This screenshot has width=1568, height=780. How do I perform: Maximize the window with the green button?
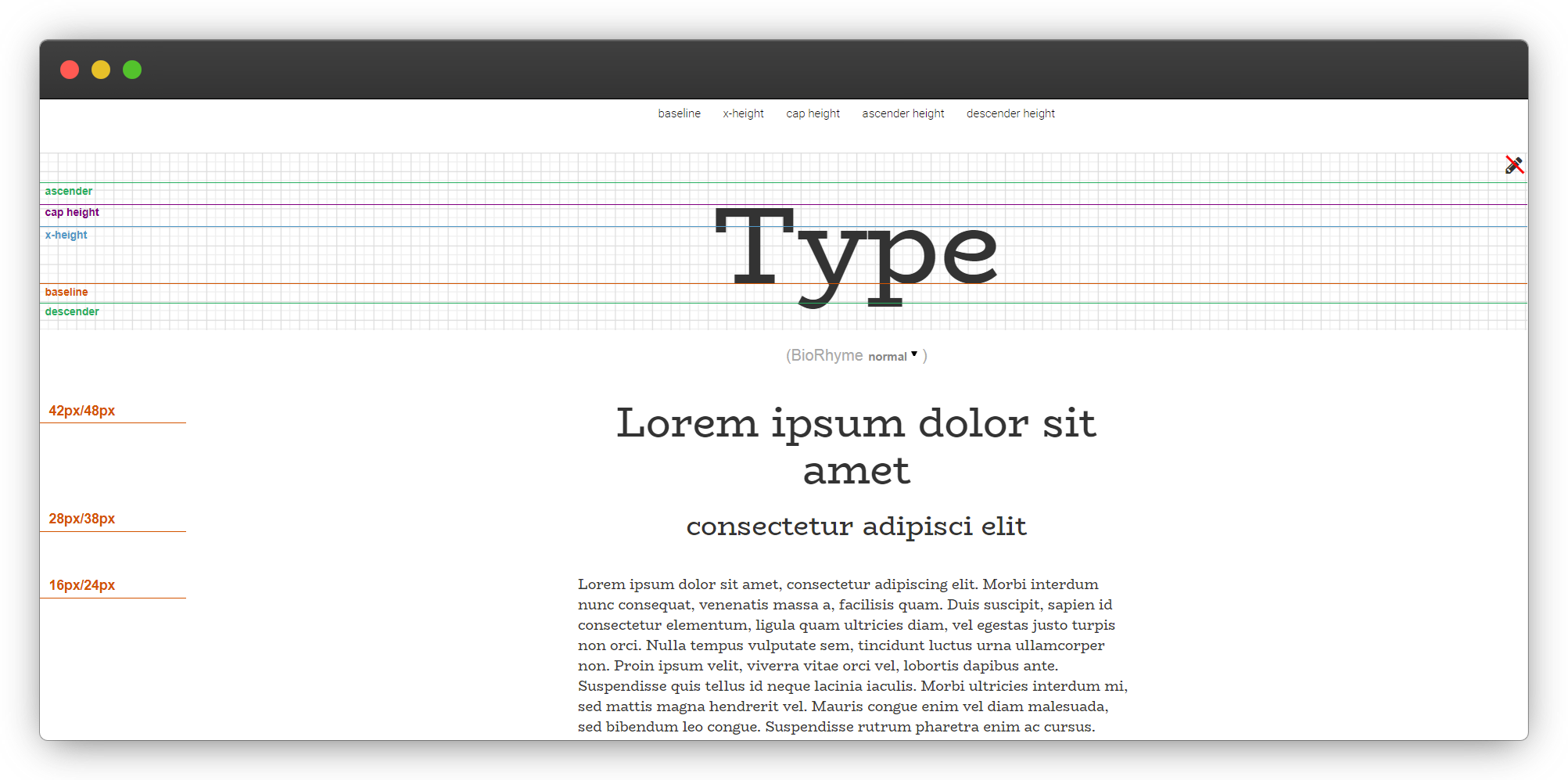tap(132, 70)
